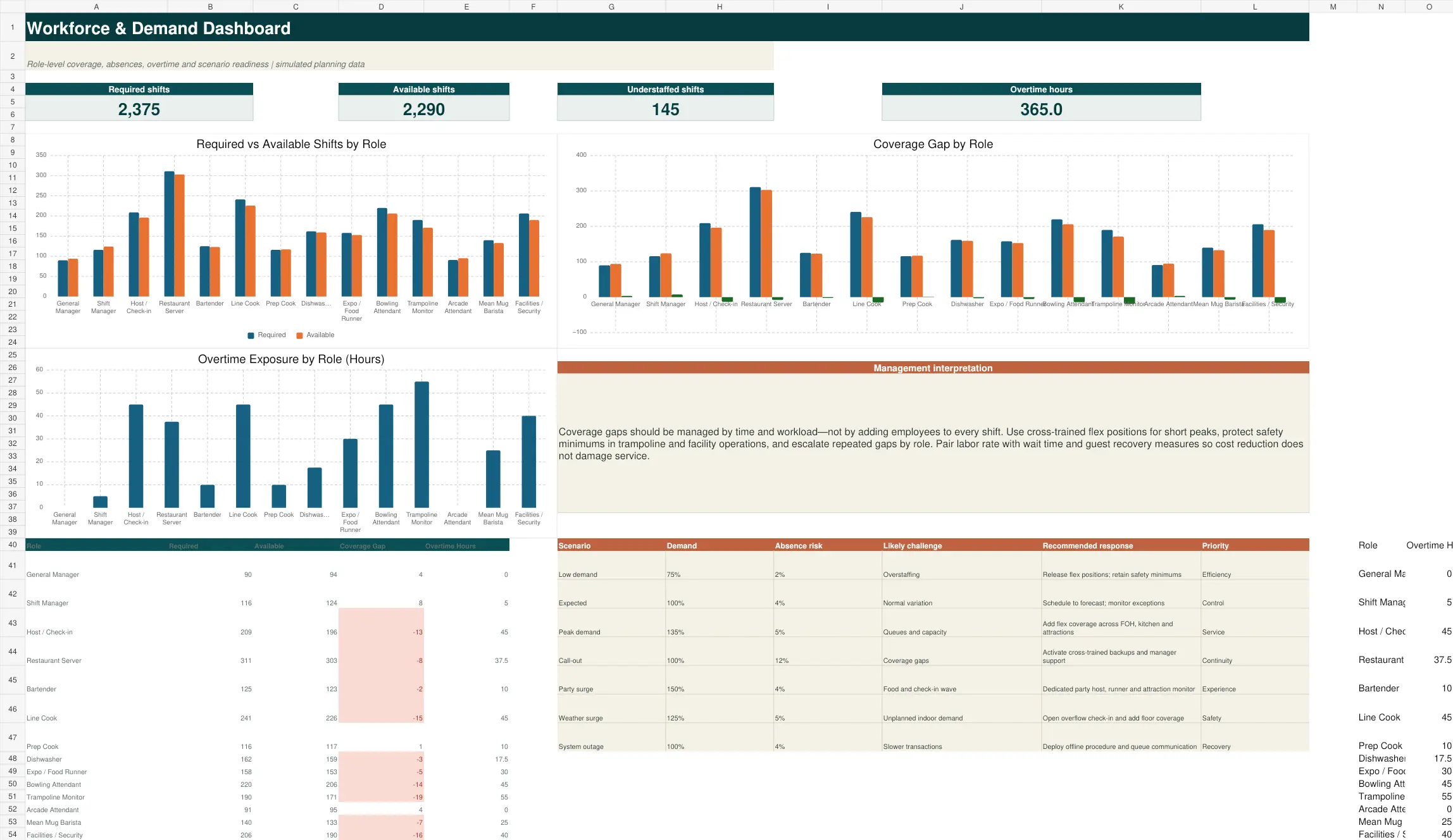Click the 12% absence risk cell for Call-out

pos(828,652)
